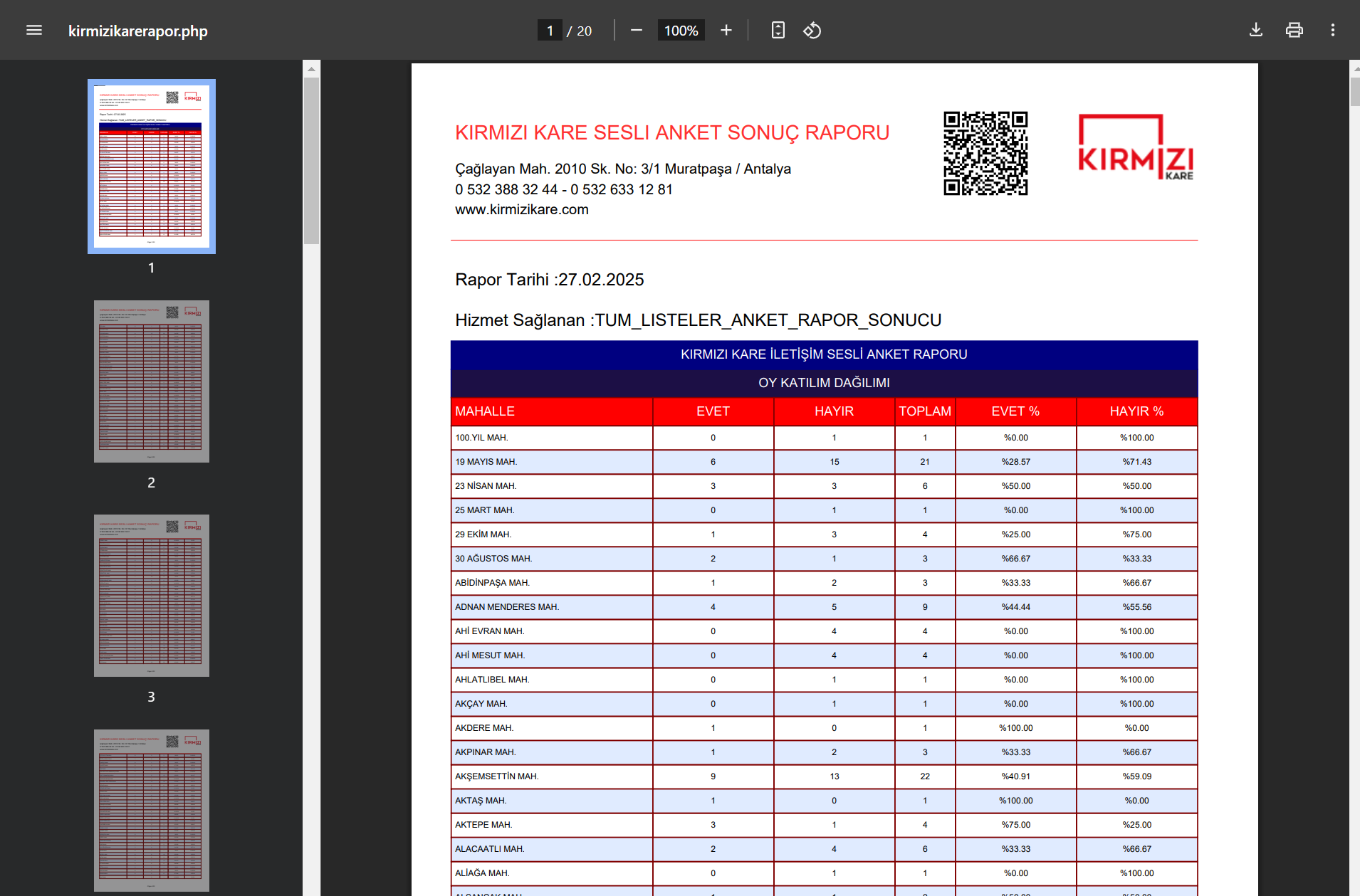Click the thumbnail sidebar scrollbar handle
Viewport: 1360px width, 896px height.
pos(311,160)
